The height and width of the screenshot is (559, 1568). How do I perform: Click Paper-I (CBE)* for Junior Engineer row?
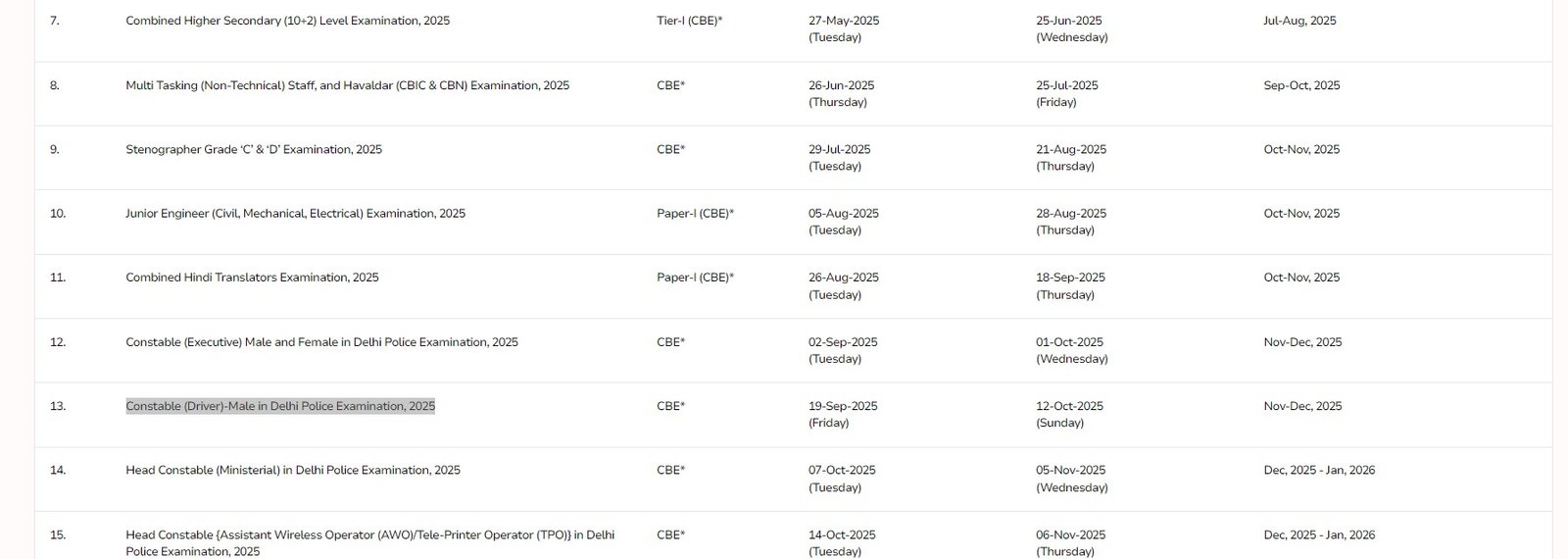pos(696,213)
